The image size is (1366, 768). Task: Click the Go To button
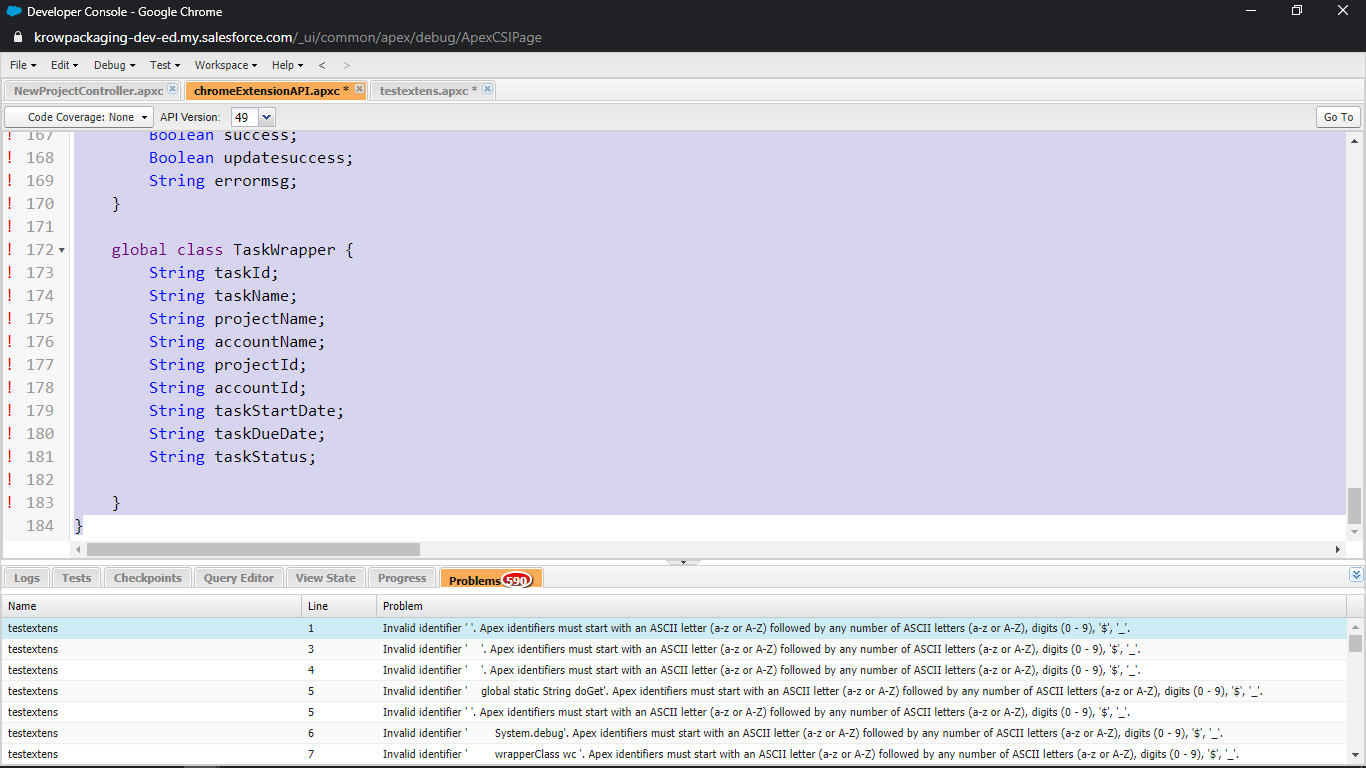1338,117
